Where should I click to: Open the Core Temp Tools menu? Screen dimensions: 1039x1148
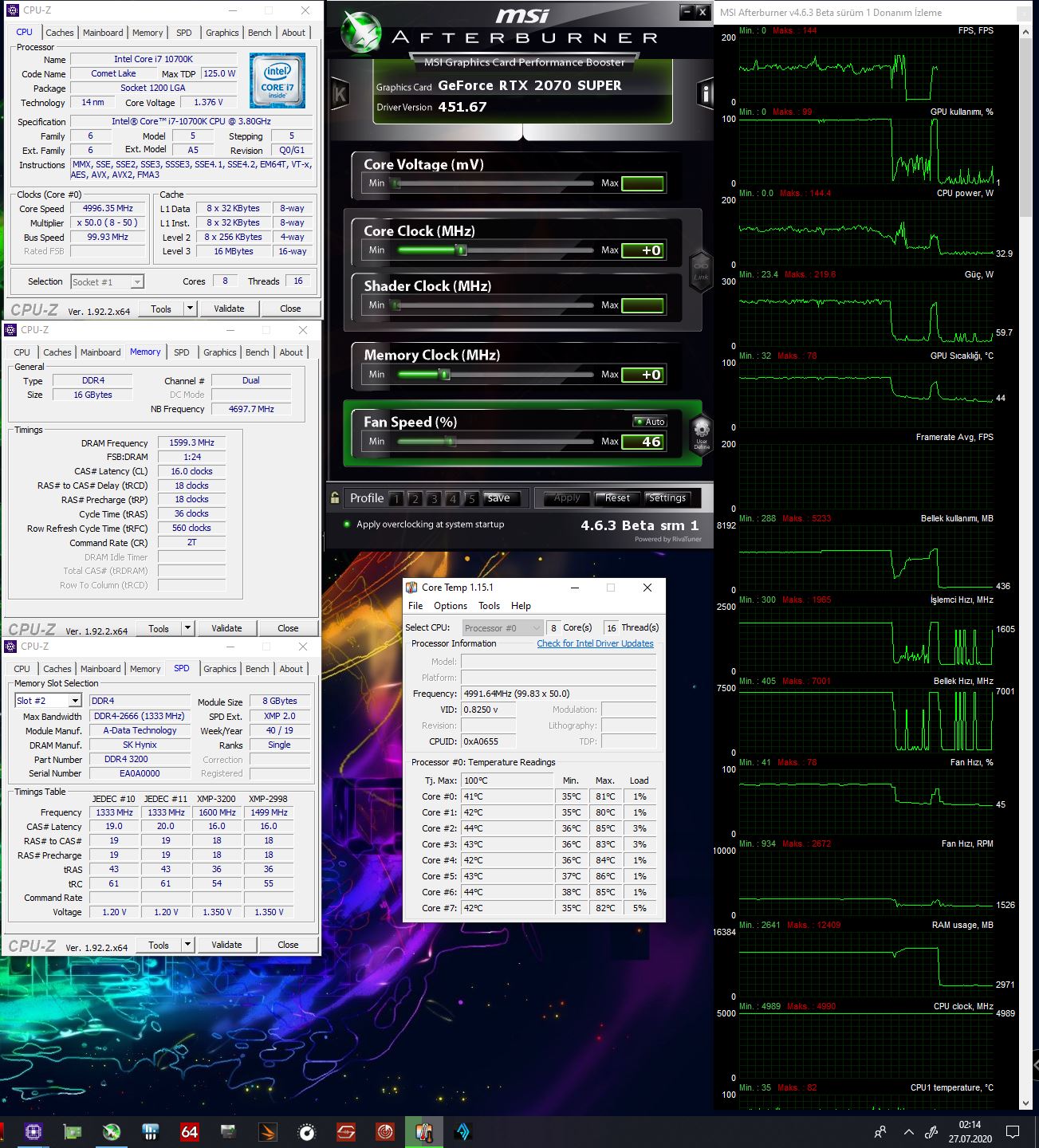click(489, 606)
